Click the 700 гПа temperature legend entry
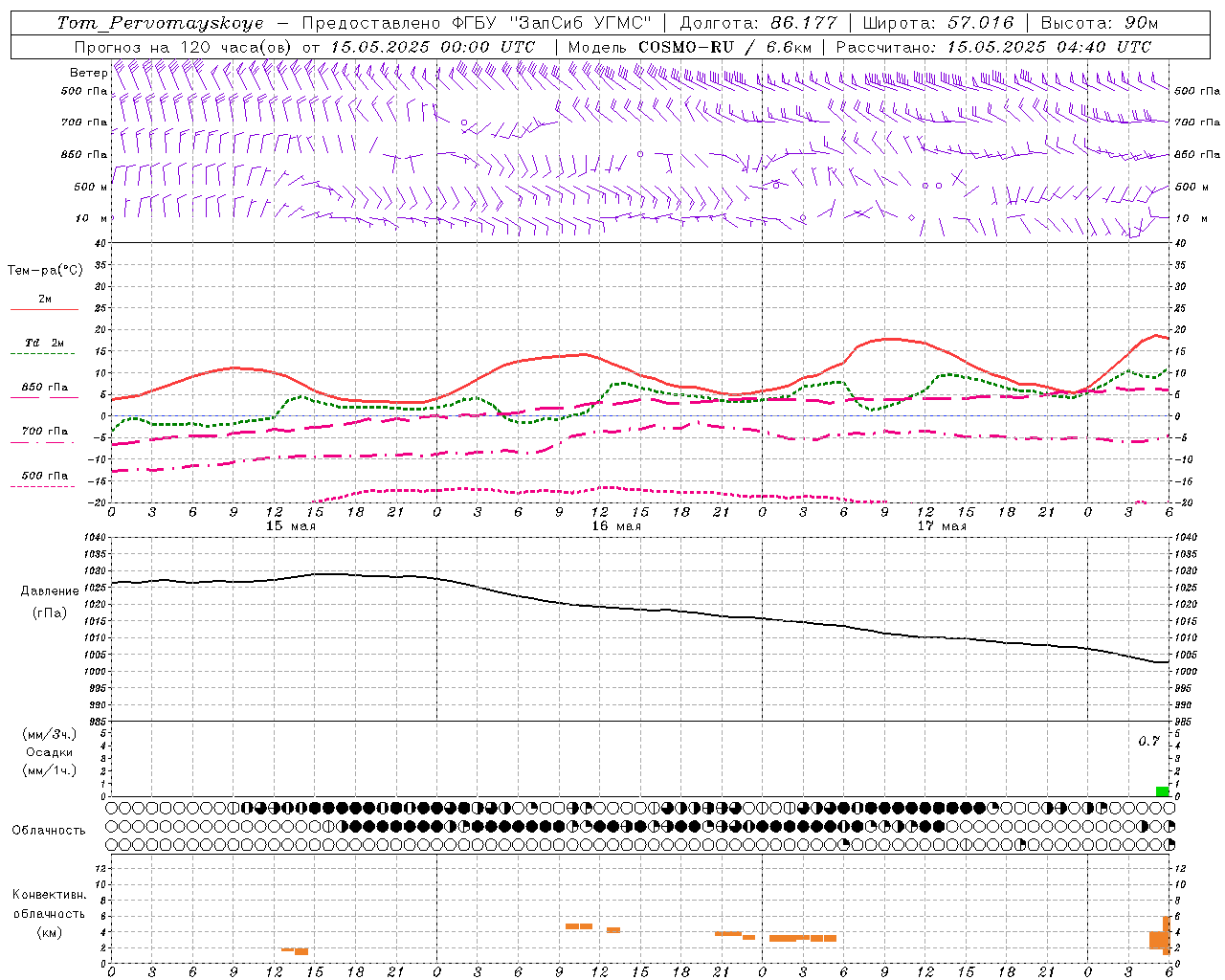Screen dimensions: 1225x980 tap(44, 432)
